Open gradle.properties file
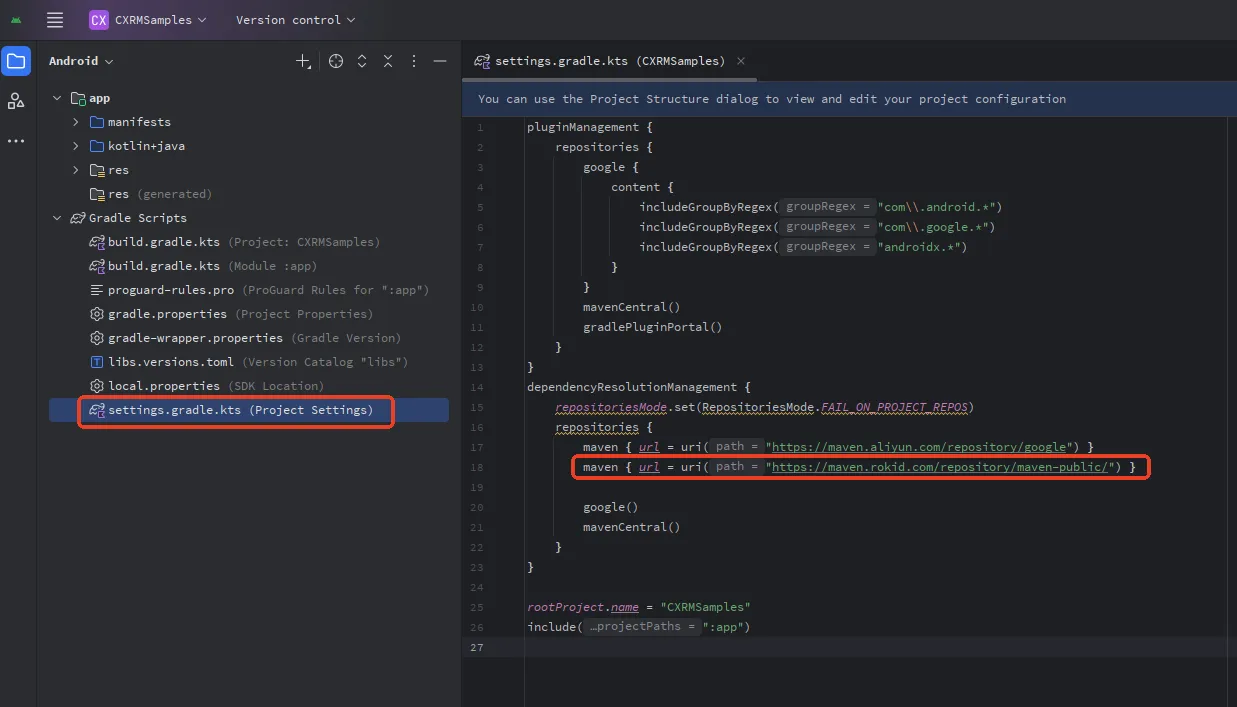 [x=231, y=314]
